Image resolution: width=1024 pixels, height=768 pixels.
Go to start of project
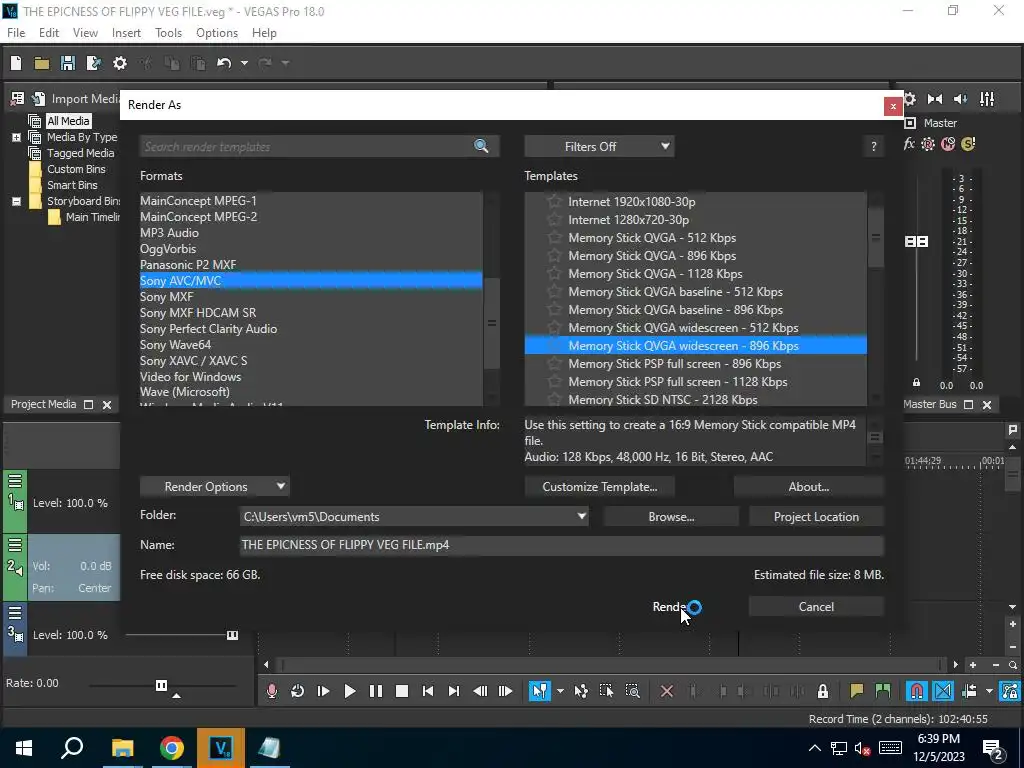coord(428,691)
